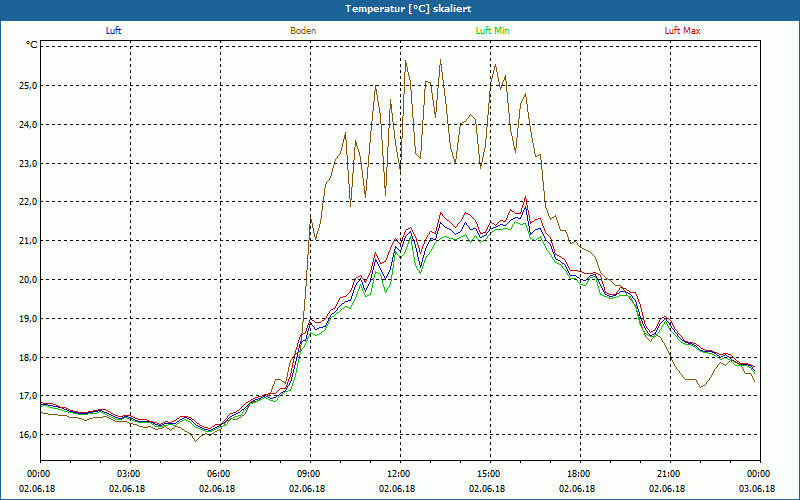Screen dimensions: 800x500
Task: Click the y-axis value "24,0"
Action: (29, 124)
